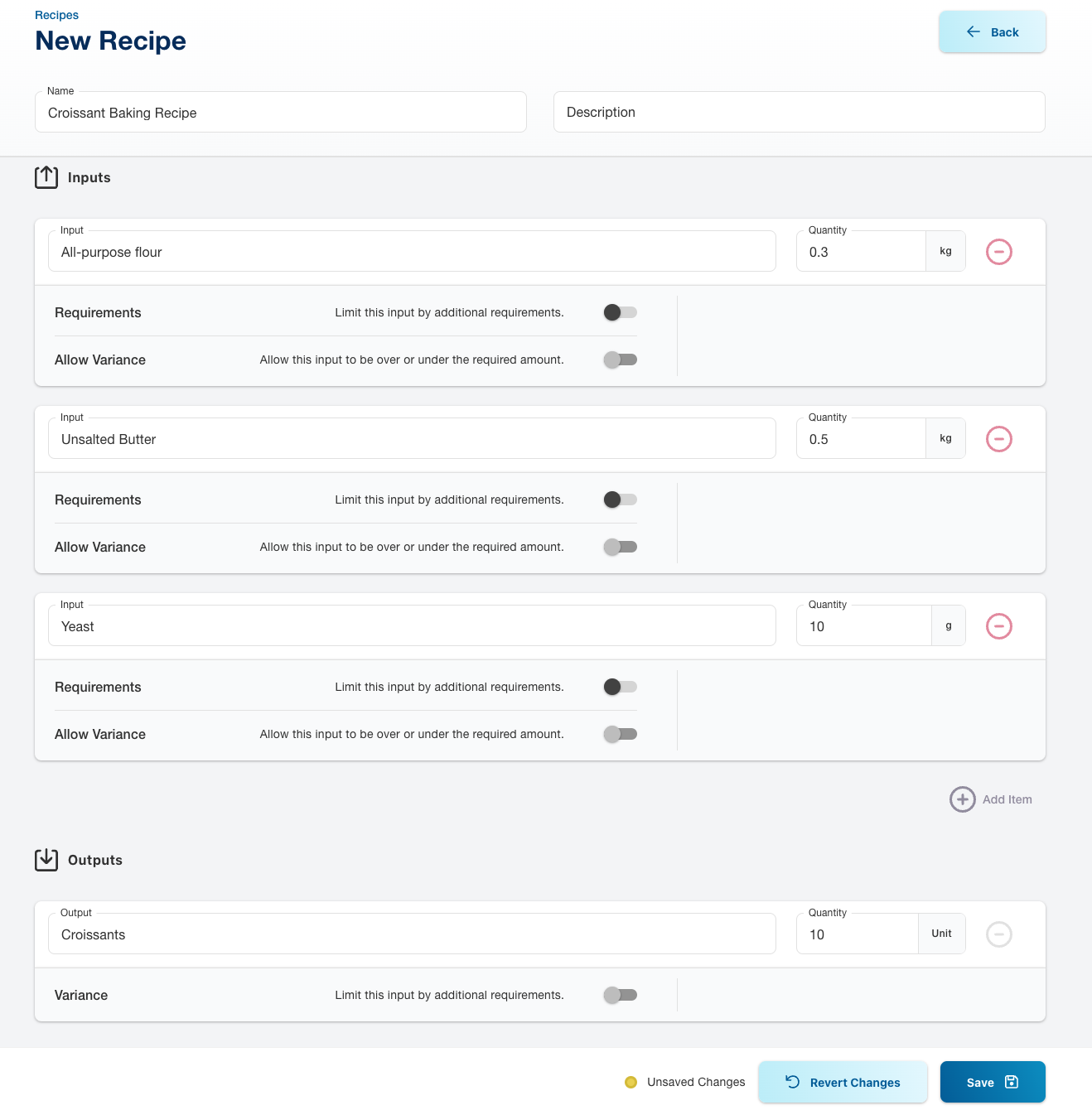Click the yellow Unsaved Changes indicator
This screenshot has height=1110, width=1092.
[x=631, y=1082]
